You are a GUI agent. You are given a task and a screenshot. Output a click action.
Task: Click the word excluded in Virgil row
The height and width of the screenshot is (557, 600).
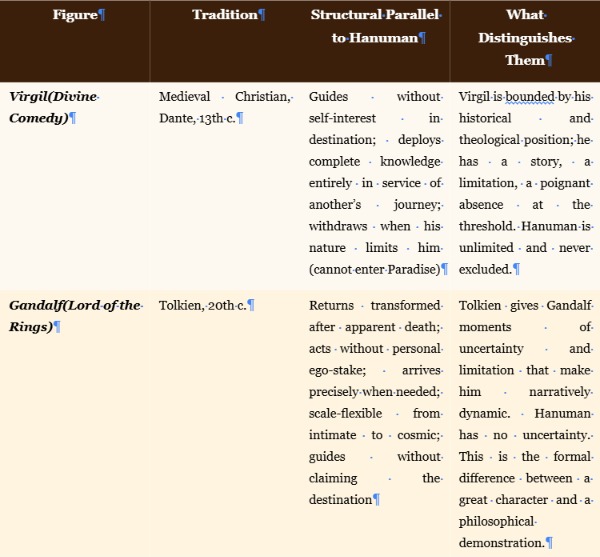(485, 270)
